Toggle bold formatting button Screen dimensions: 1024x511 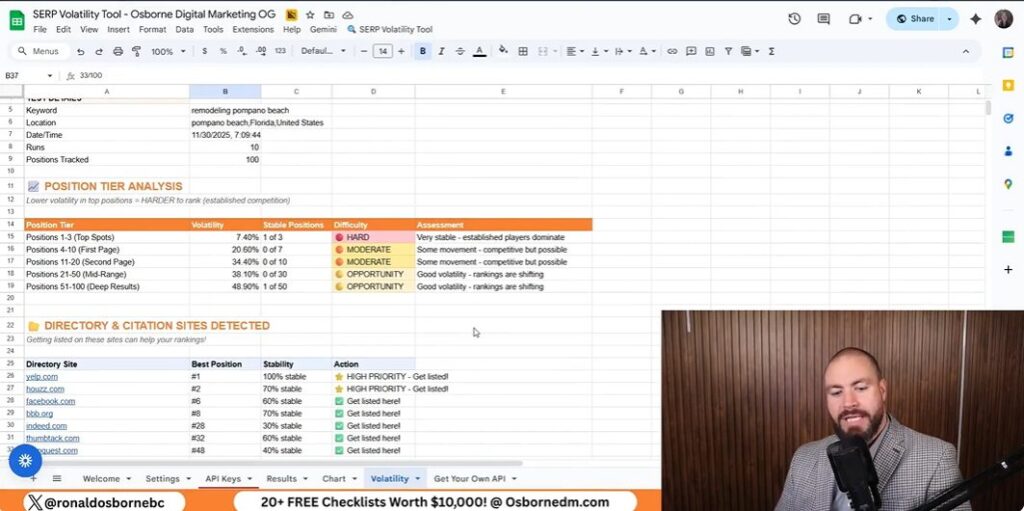[423, 51]
